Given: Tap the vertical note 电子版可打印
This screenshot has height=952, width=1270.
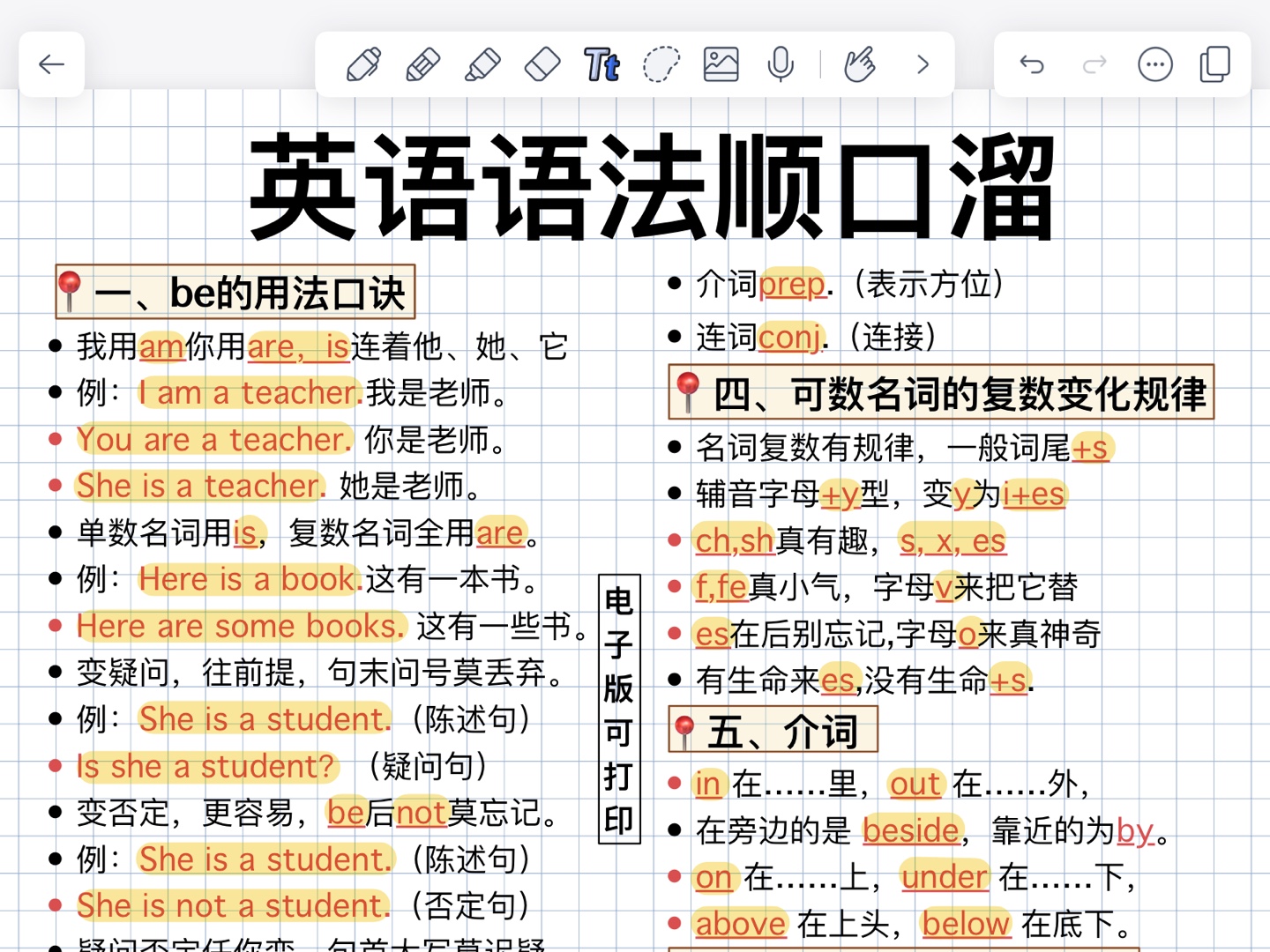Looking at the screenshot, I should pos(617,705).
